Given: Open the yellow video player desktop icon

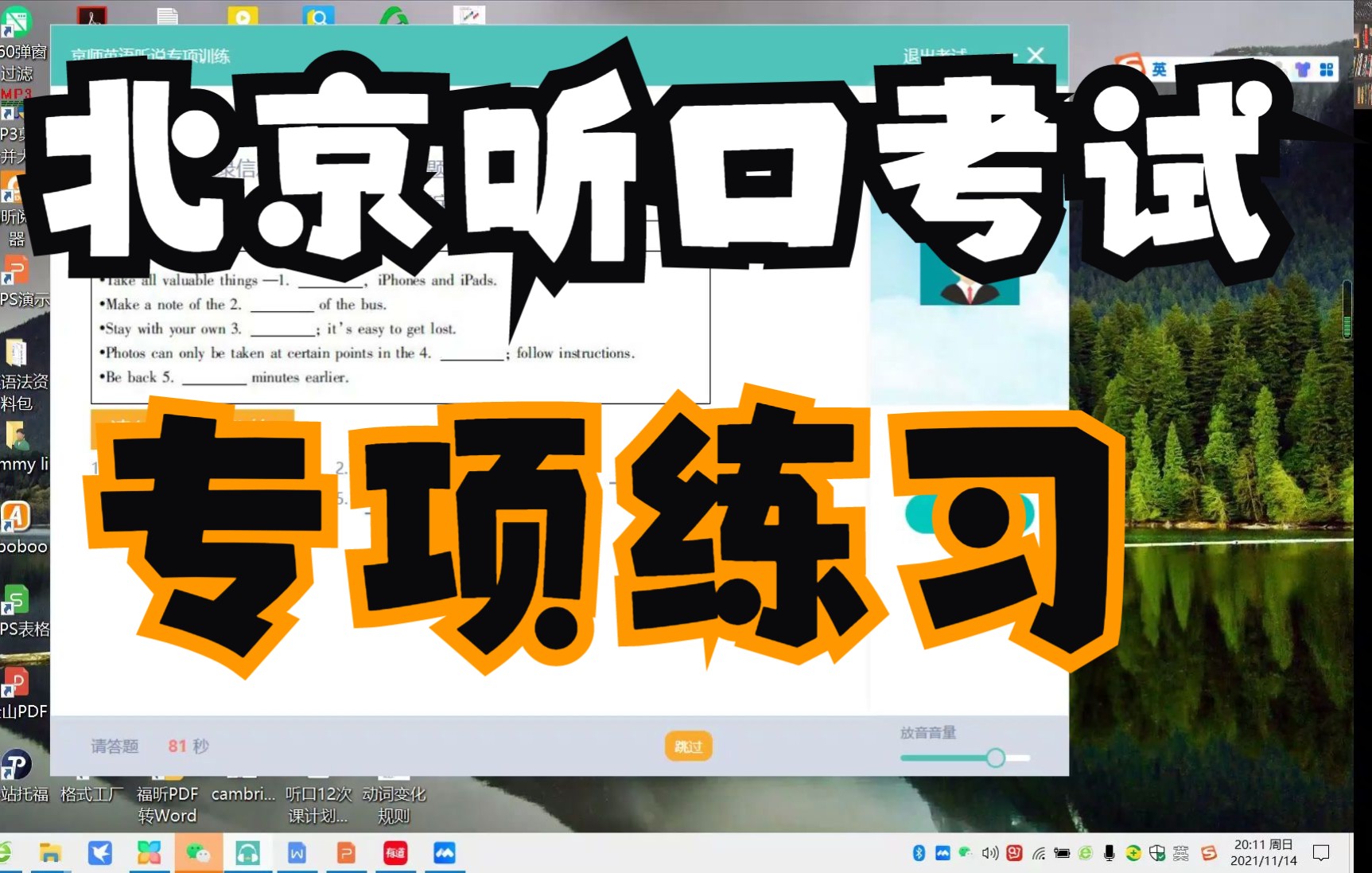Looking at the screenshot, I should (243, 14).
